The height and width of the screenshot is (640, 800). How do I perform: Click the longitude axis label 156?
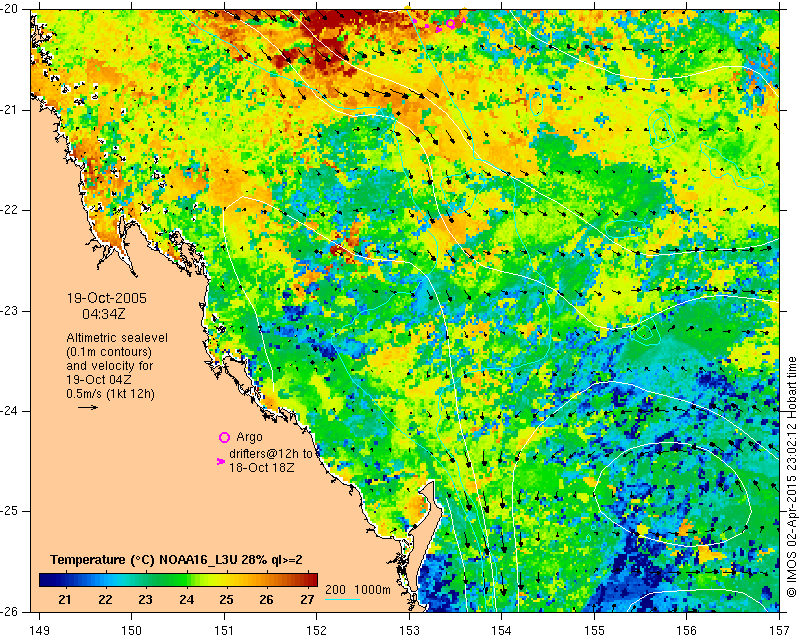point(686,631)
